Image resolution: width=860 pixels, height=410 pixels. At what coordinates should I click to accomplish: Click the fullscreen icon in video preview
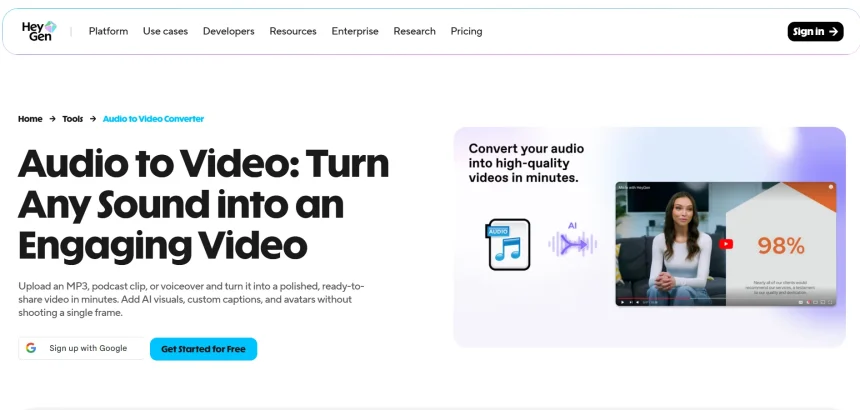point(830,302)
